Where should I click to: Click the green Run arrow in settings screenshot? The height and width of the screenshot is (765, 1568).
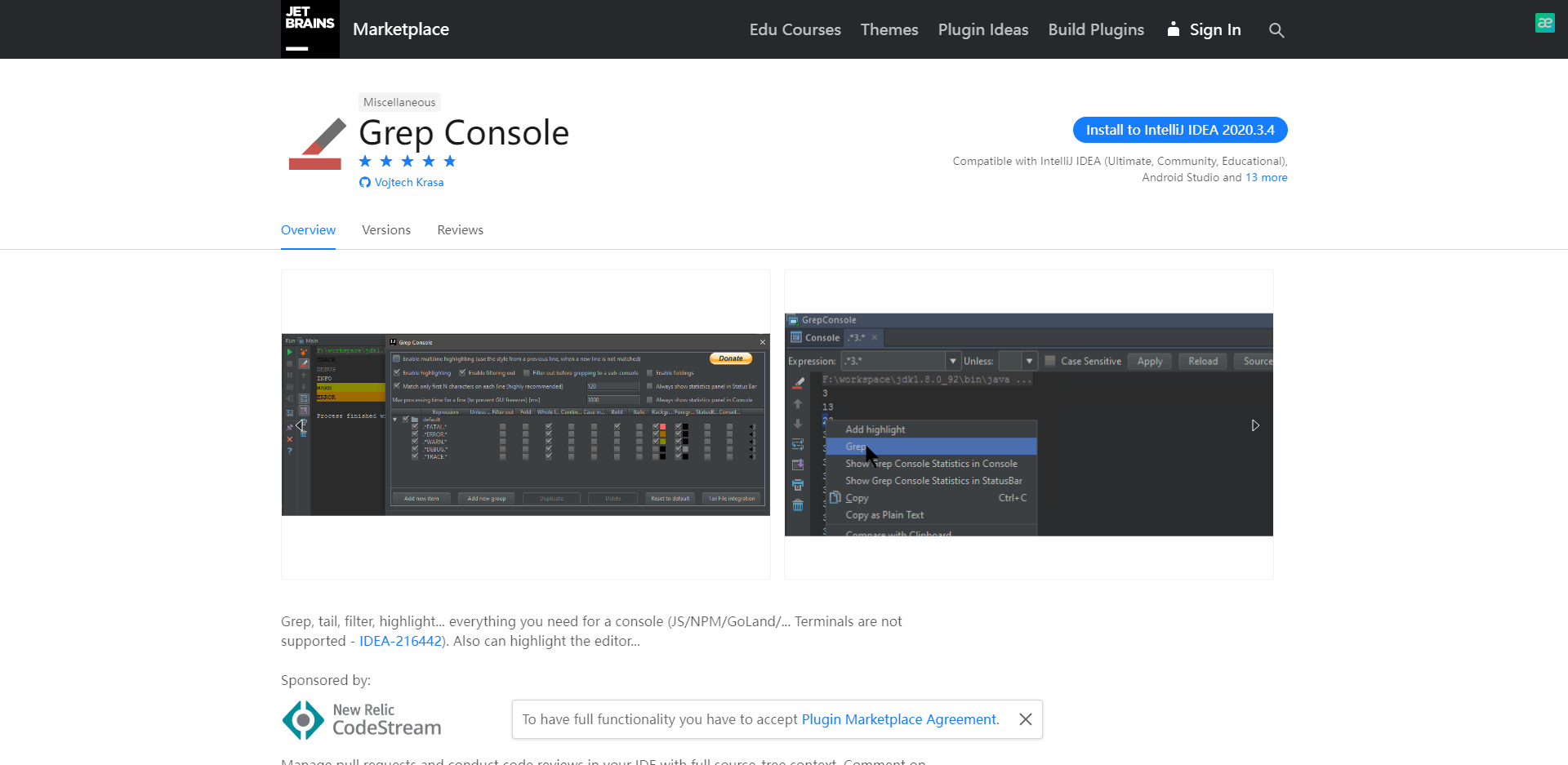coord(289,352)
